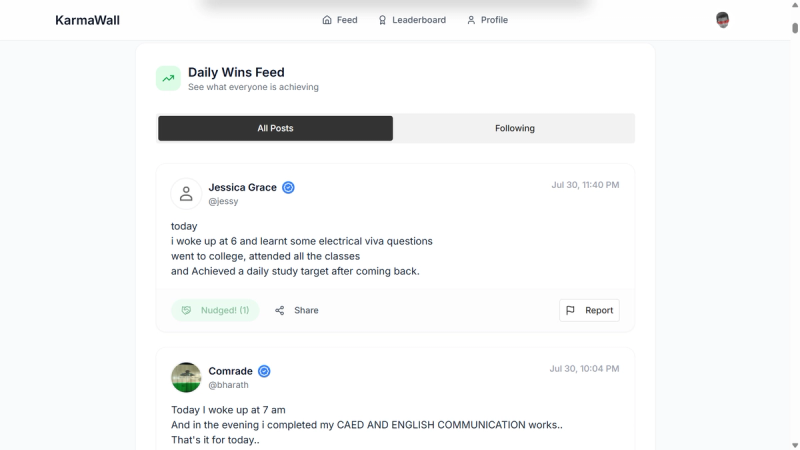Open the user avatar in the top bar
800x450 pixels.
(722, 20)
